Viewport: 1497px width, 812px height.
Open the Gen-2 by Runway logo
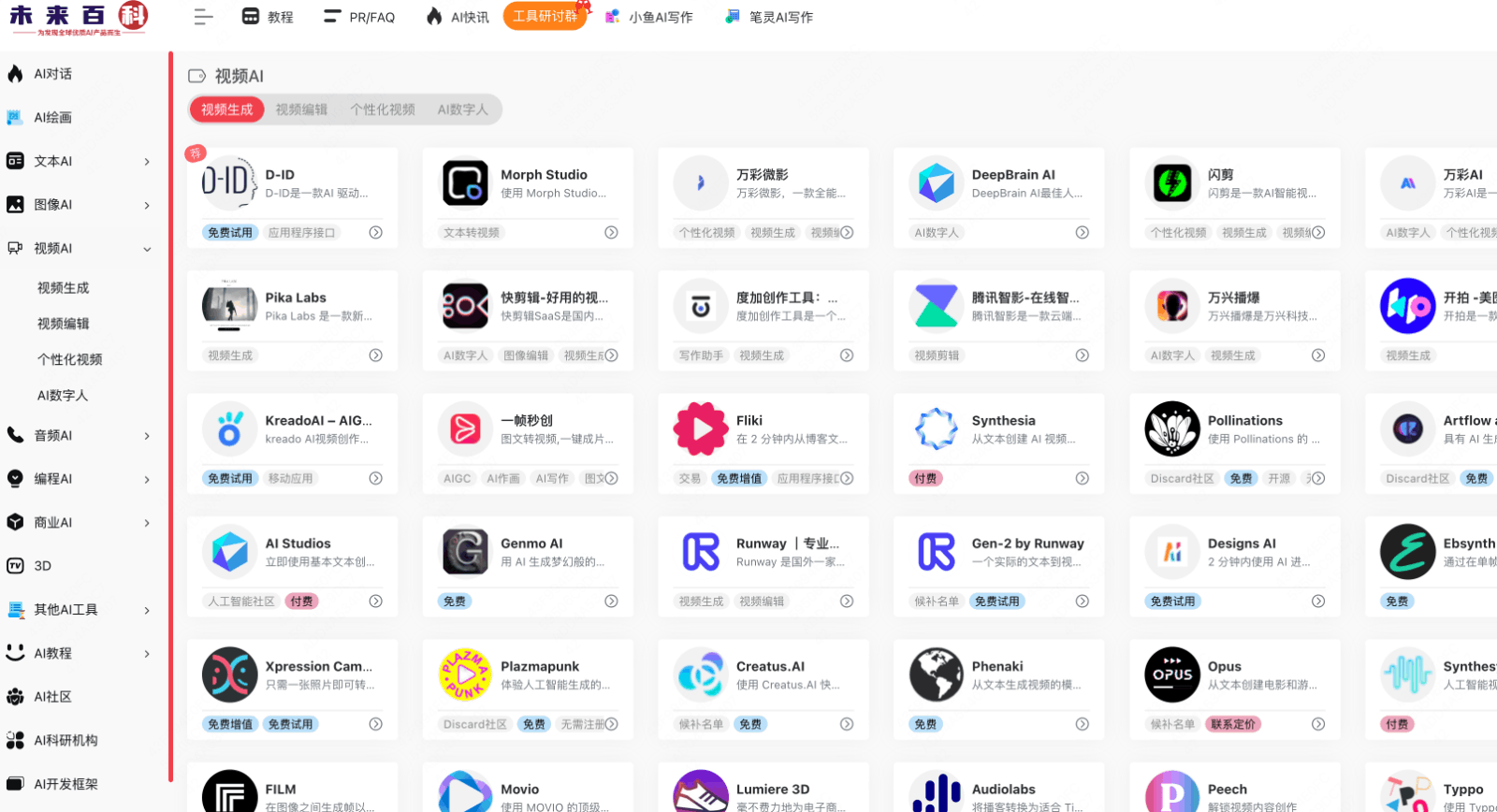937,552
